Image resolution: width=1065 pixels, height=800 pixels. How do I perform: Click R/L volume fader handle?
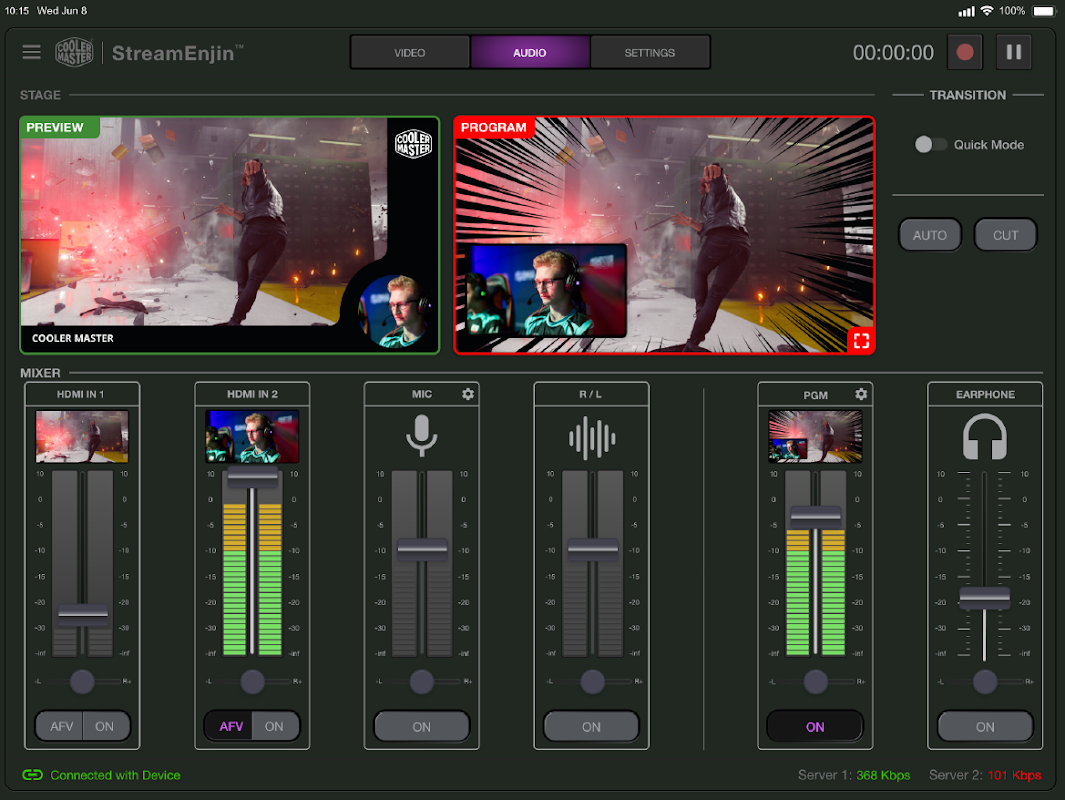click(592, 549)
